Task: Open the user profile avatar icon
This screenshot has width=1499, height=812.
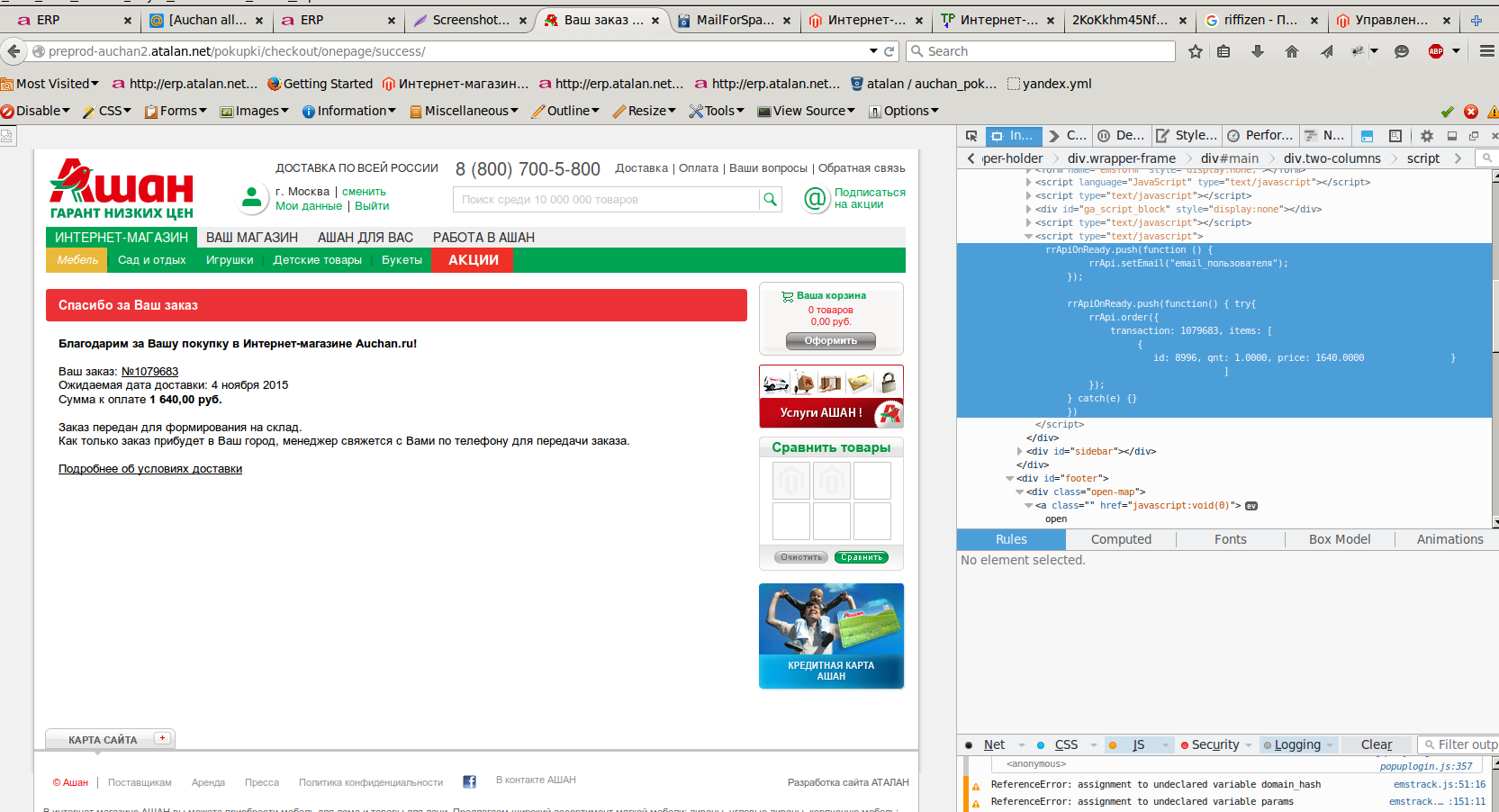Action: pyautogui.click(x=252, y=197)
